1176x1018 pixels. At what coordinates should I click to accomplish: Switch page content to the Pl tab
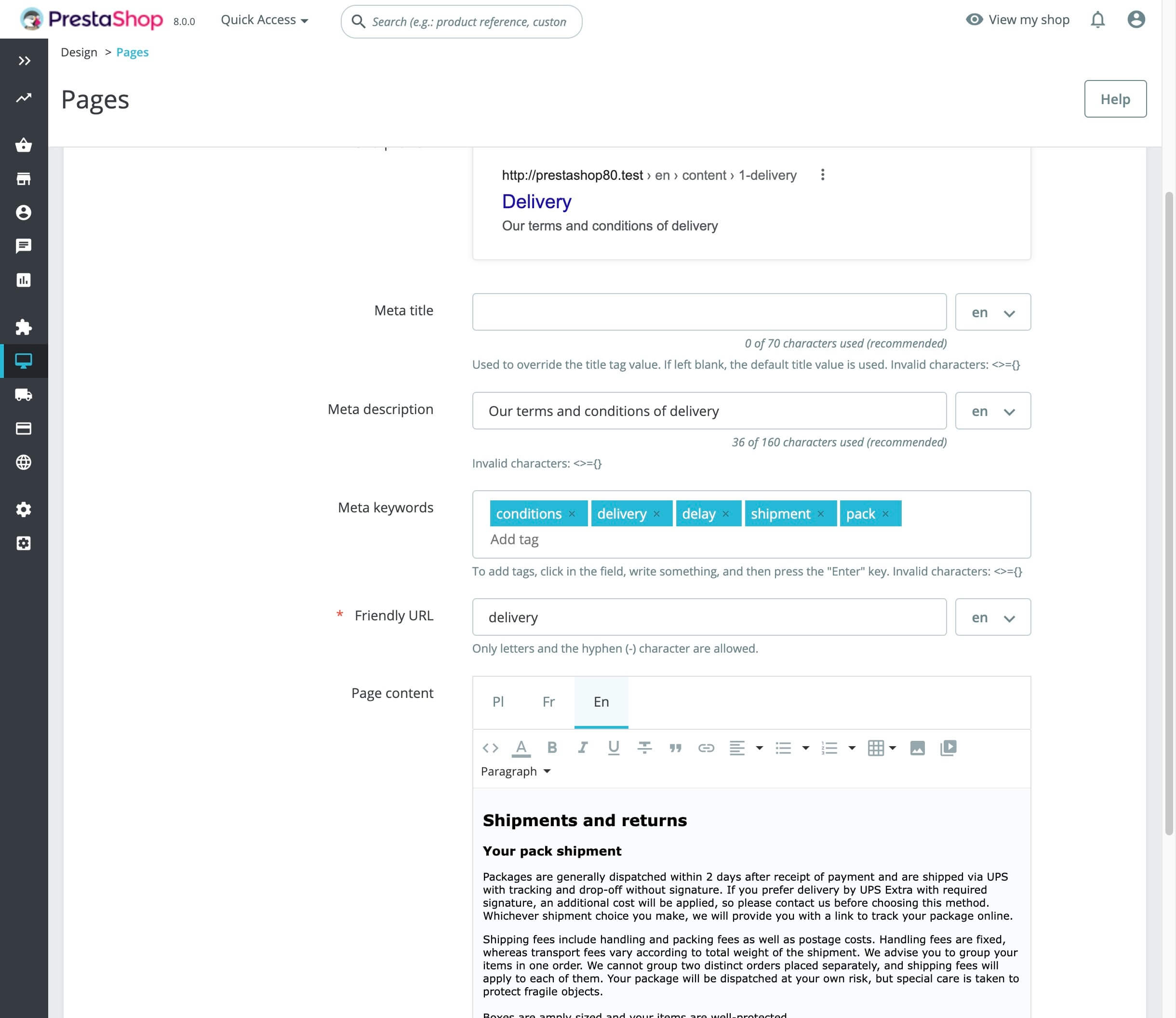[x=498, y=702]
